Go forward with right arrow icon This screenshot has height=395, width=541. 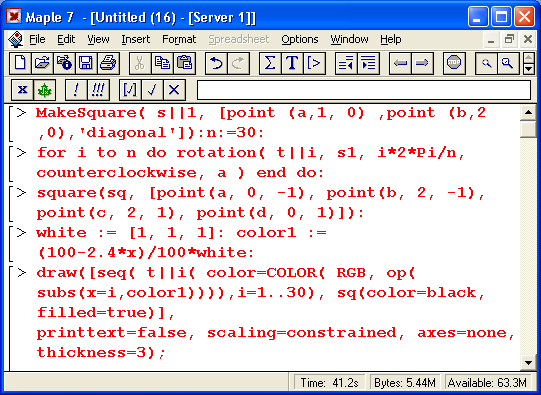422,63
